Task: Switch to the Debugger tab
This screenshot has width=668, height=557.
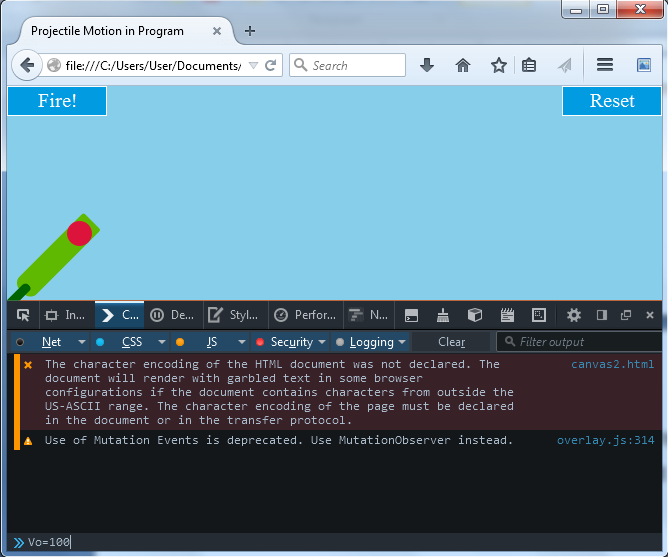Action: pyautogui.click(x=173, y=315)
